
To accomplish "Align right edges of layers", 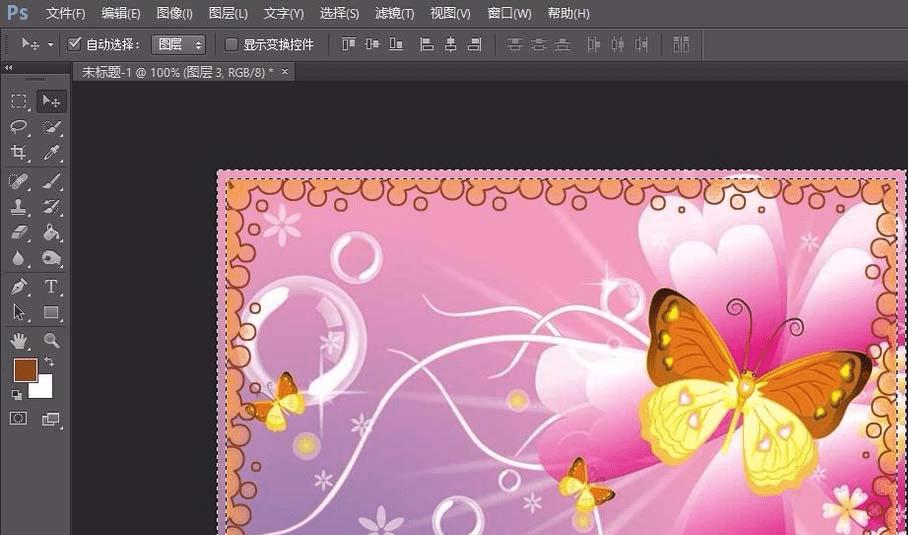I will pos(474,44).
